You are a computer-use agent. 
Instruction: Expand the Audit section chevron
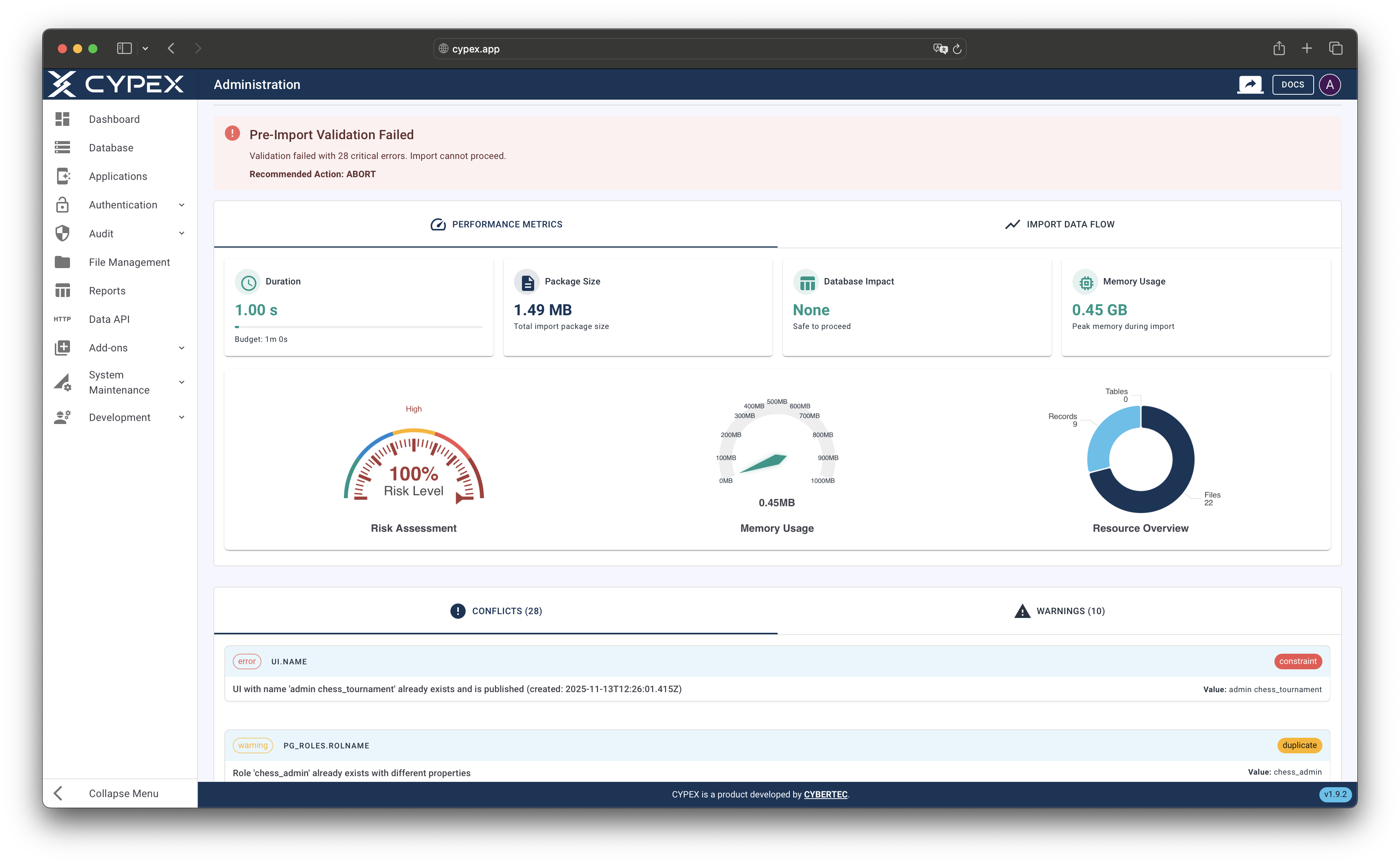click(x=181, y=233)
